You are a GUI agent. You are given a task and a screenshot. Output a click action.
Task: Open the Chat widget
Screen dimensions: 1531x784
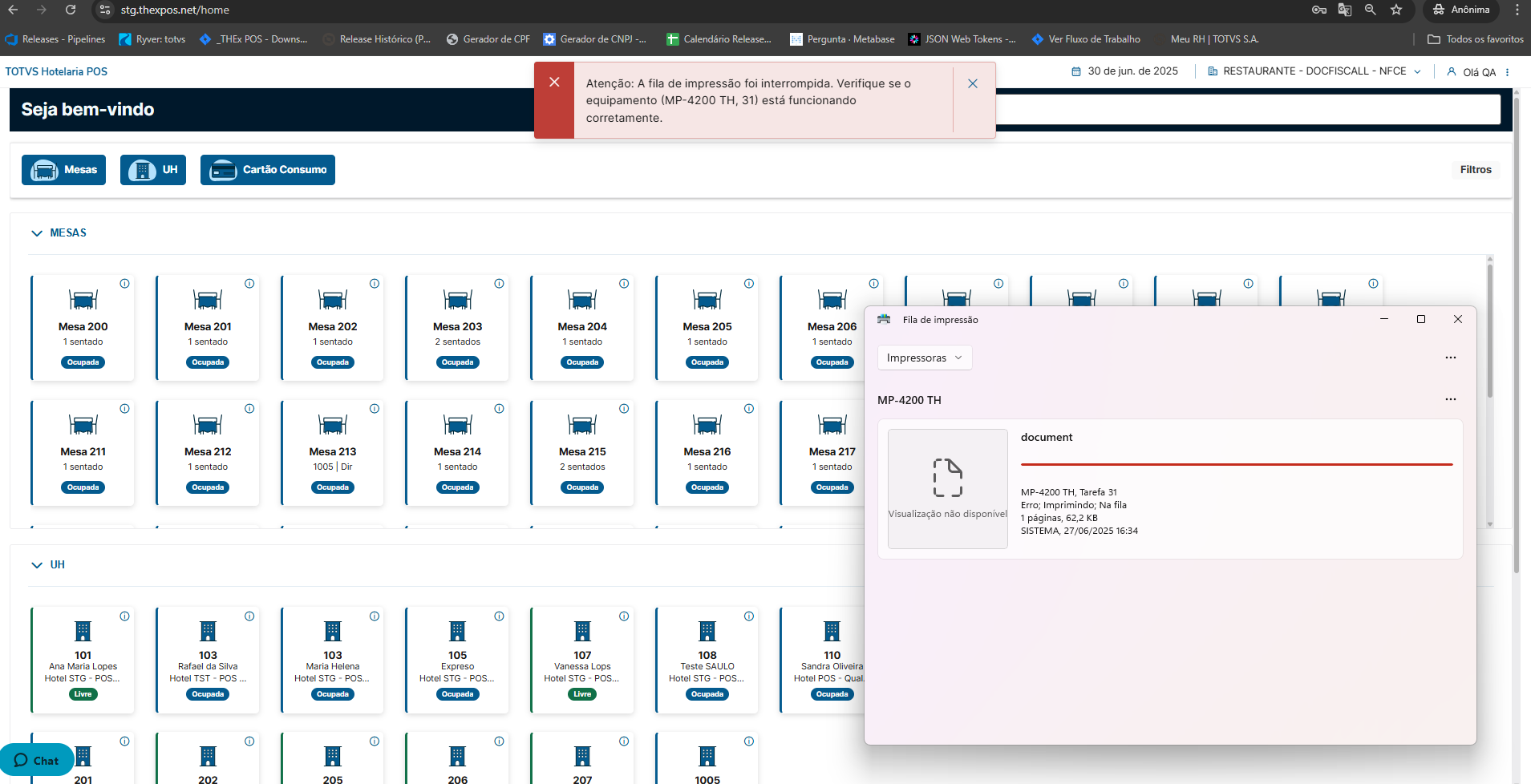point(37,760)
